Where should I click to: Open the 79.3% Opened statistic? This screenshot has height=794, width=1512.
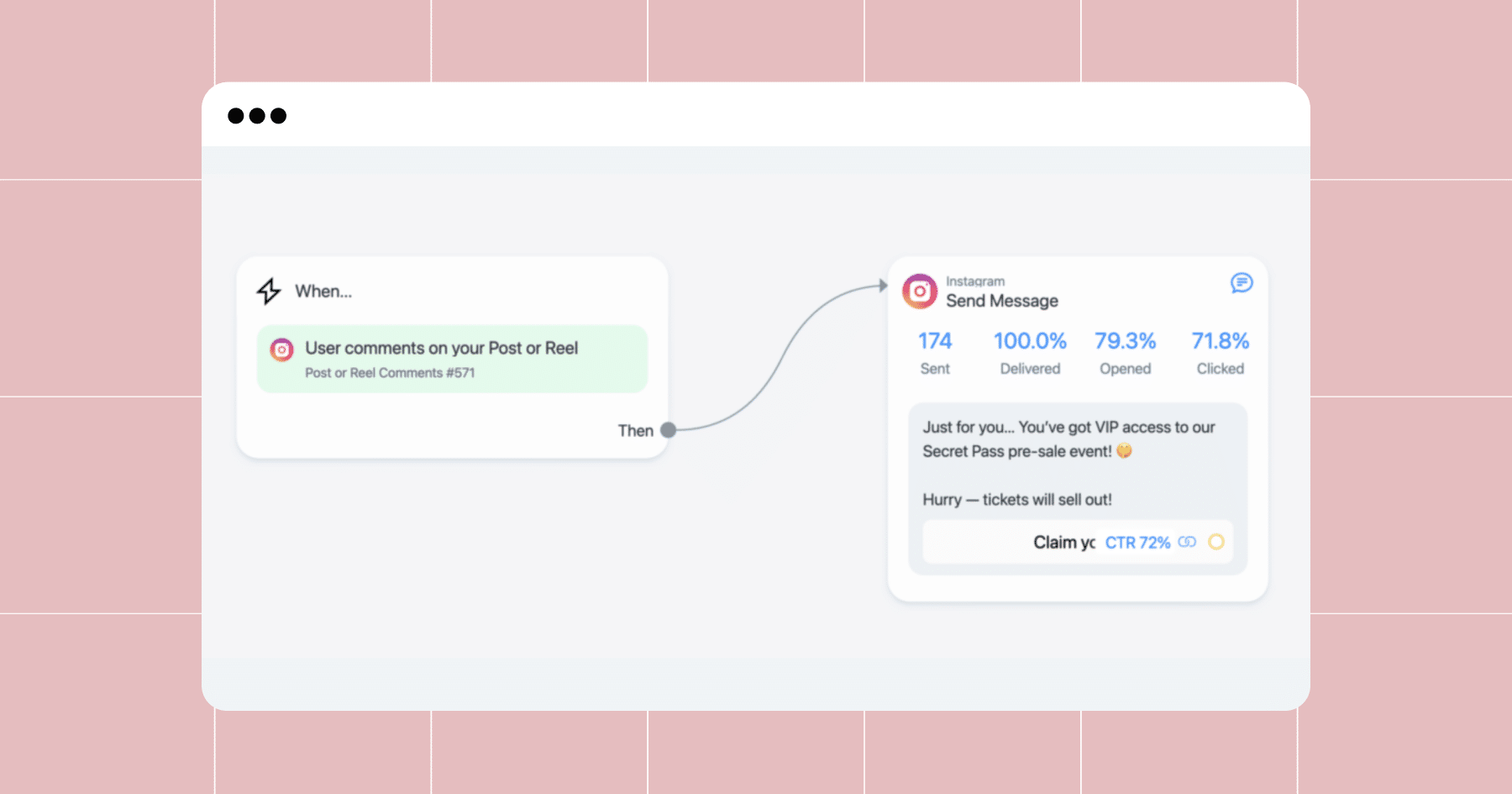coord(1126,353)
